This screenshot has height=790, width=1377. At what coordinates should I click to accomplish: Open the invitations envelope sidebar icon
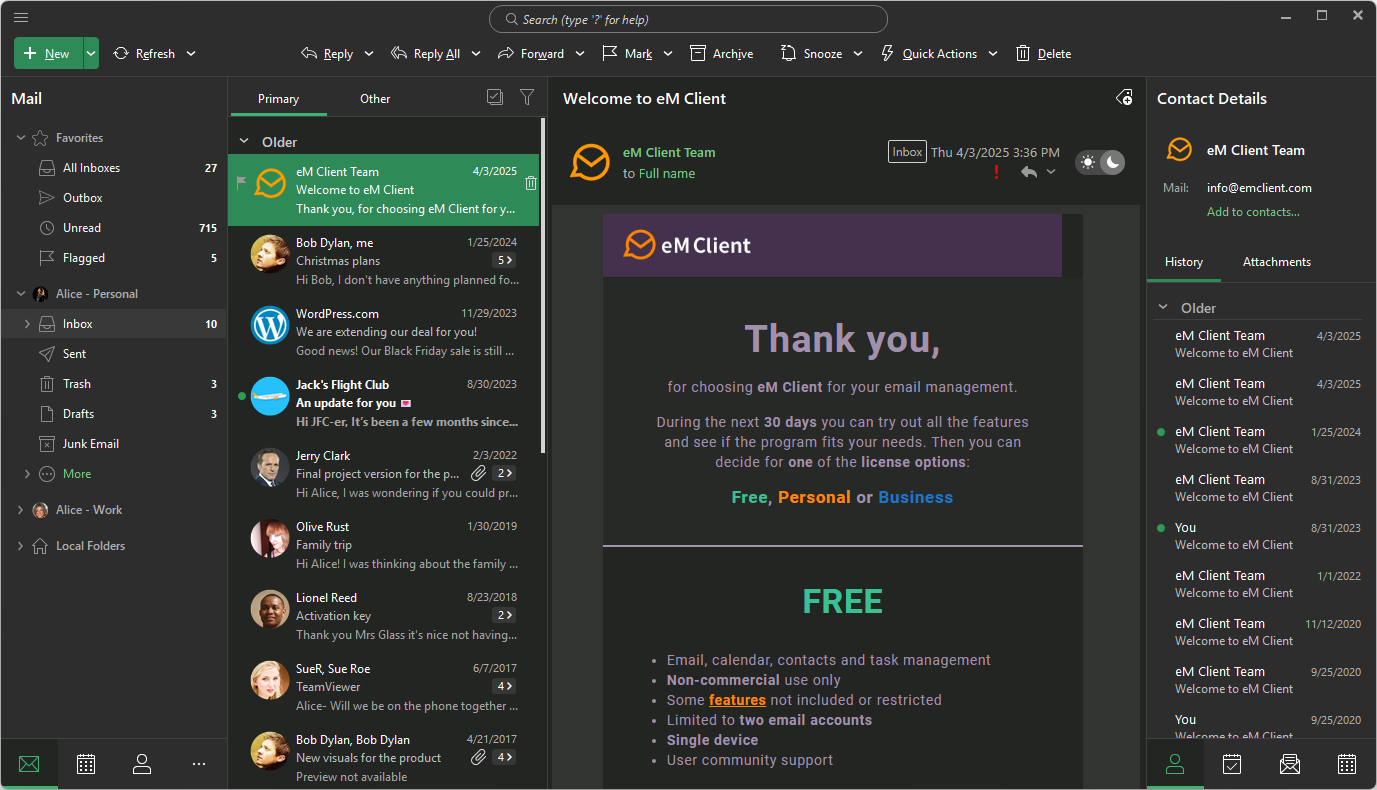pos(1290,765)
